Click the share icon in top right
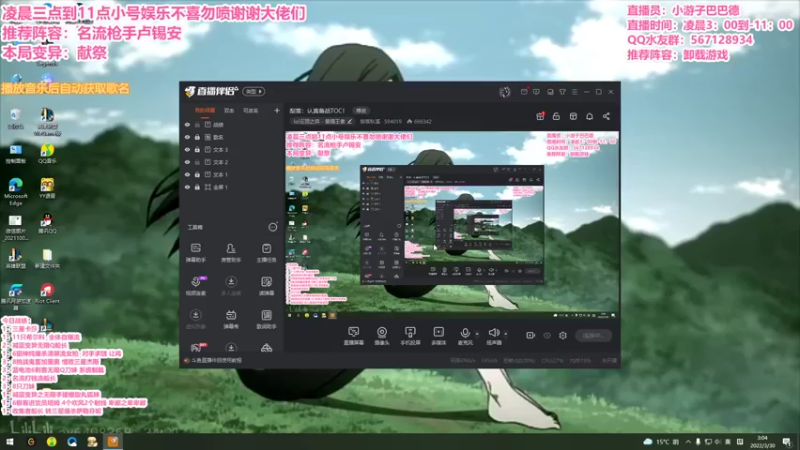Viewport: 800px width, 450px height. pos(606,116)
